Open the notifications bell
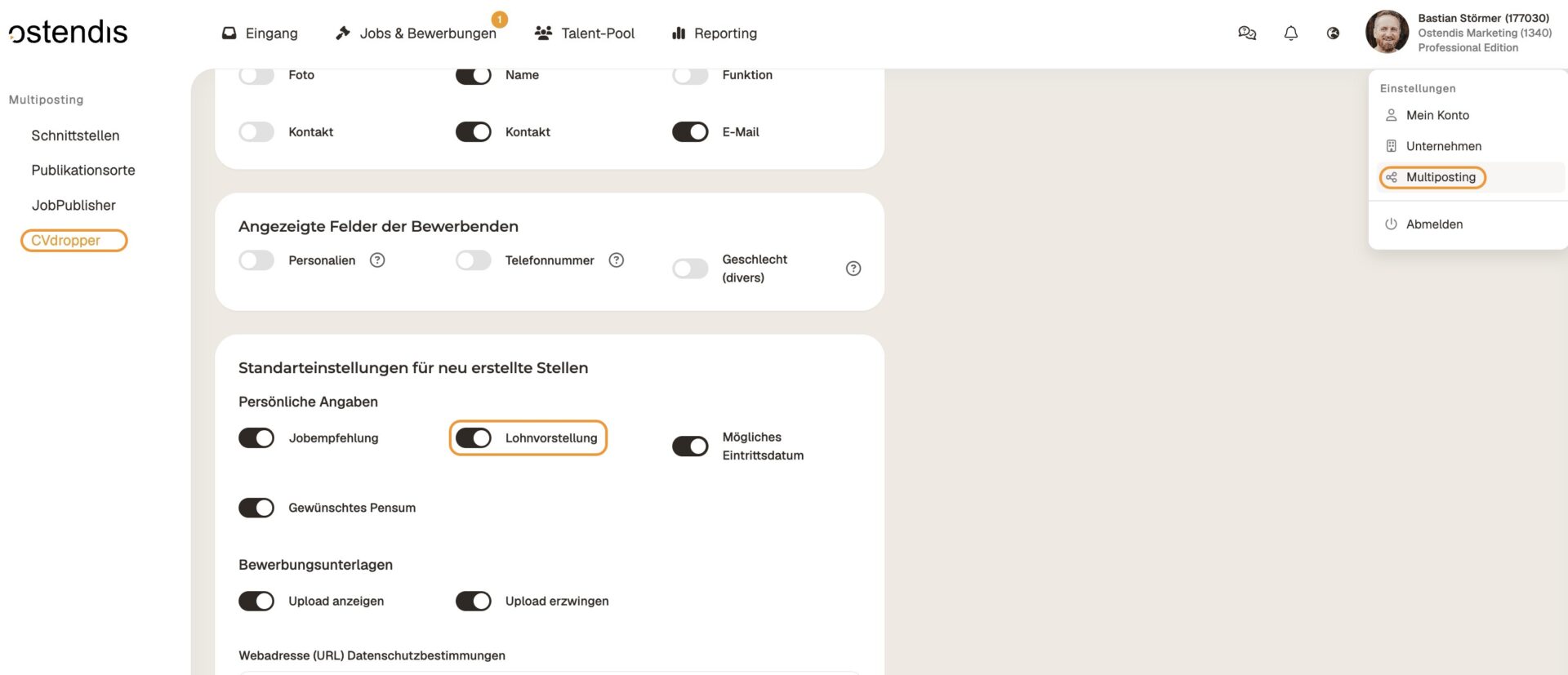Image resolution: width=1568 pixels, height=675 pixels. [1290, 33]
